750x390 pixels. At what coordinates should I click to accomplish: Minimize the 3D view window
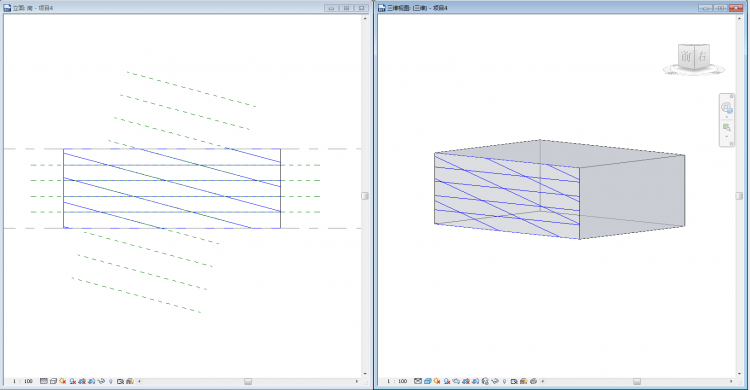click(x=705, y=8)
